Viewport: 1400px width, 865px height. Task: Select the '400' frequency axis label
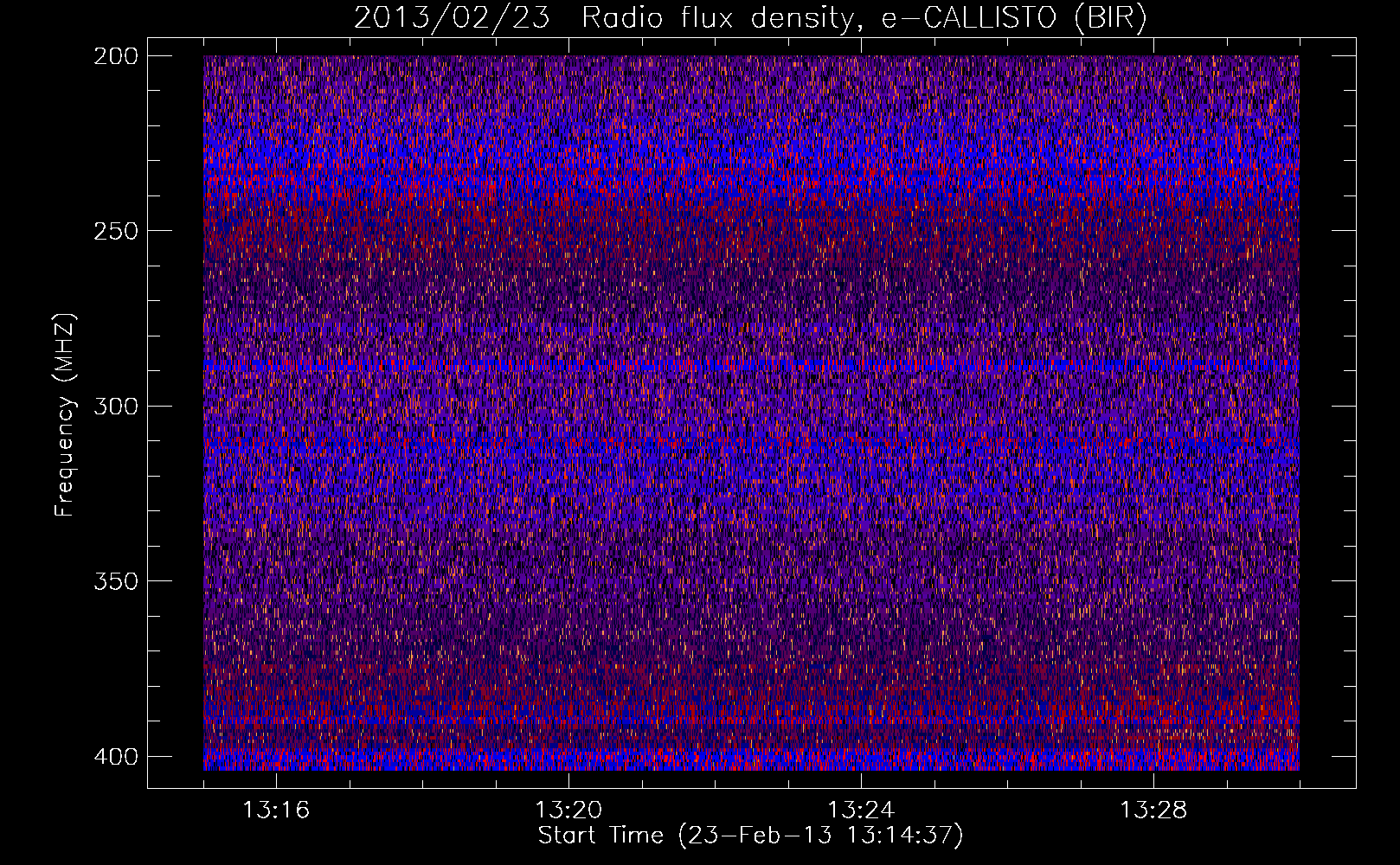(115, 757)
